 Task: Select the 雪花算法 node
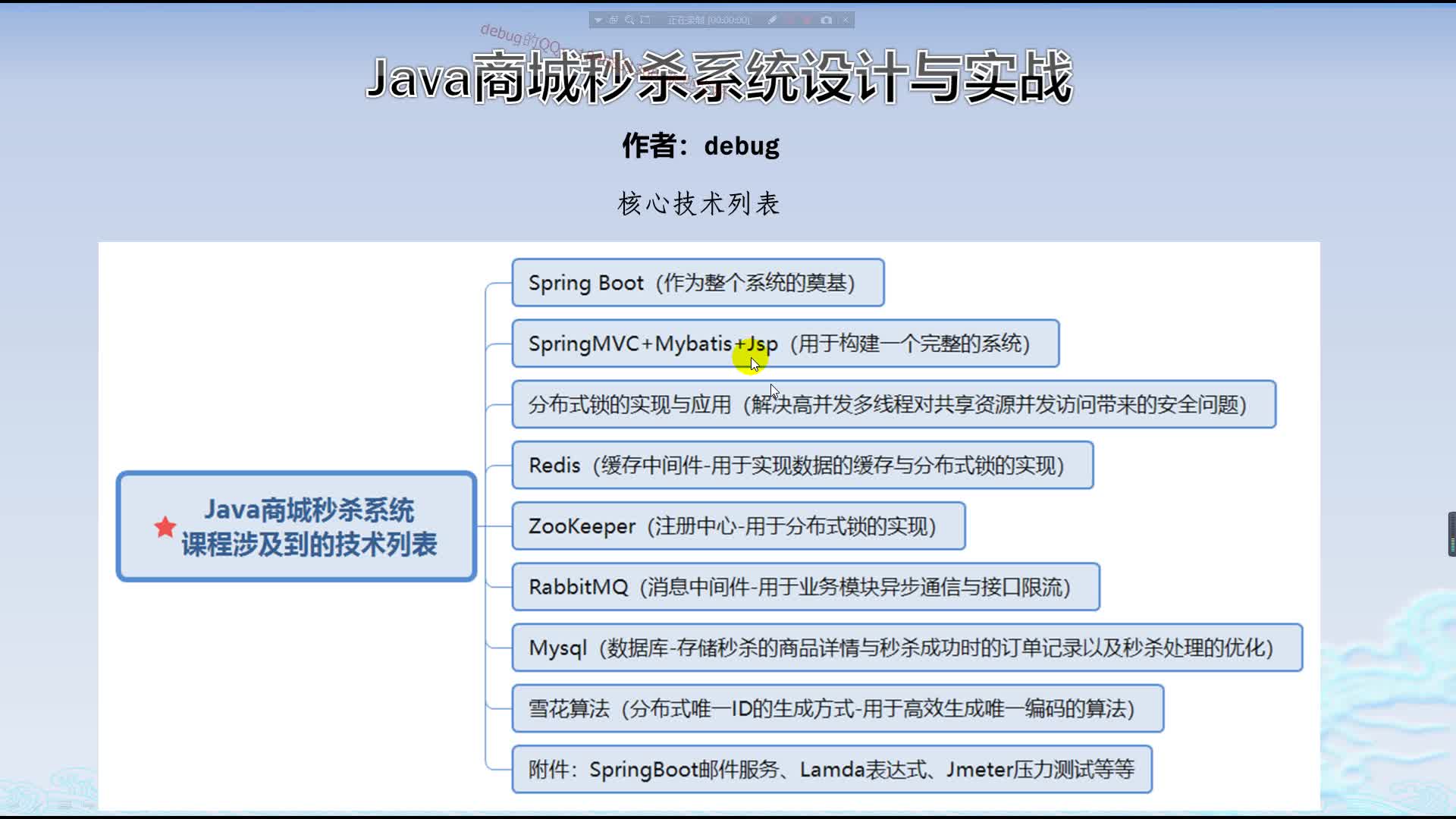pos(838,708)
